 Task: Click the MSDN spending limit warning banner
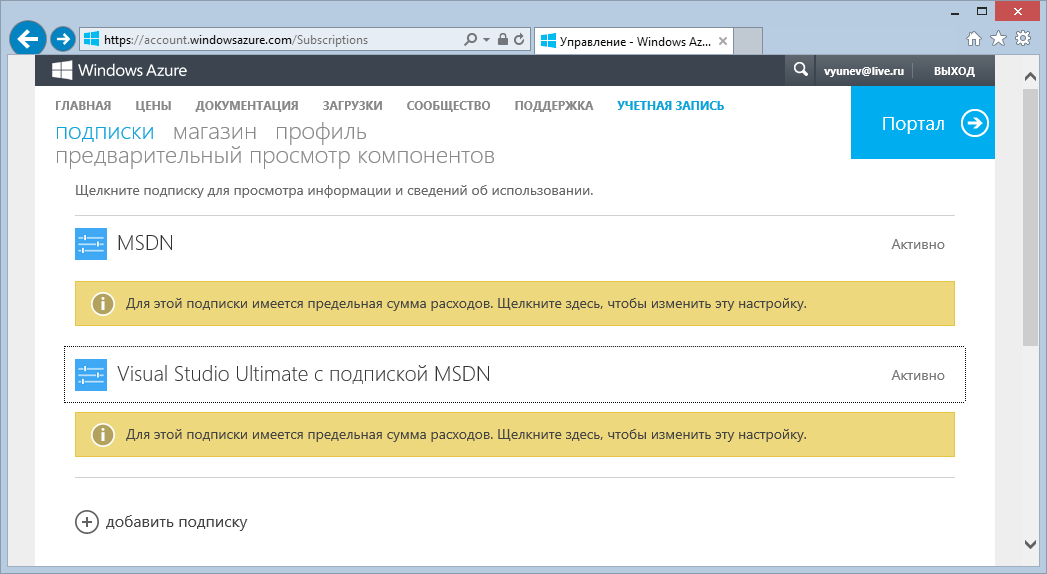pyautogui.click(x=515, y=304)
